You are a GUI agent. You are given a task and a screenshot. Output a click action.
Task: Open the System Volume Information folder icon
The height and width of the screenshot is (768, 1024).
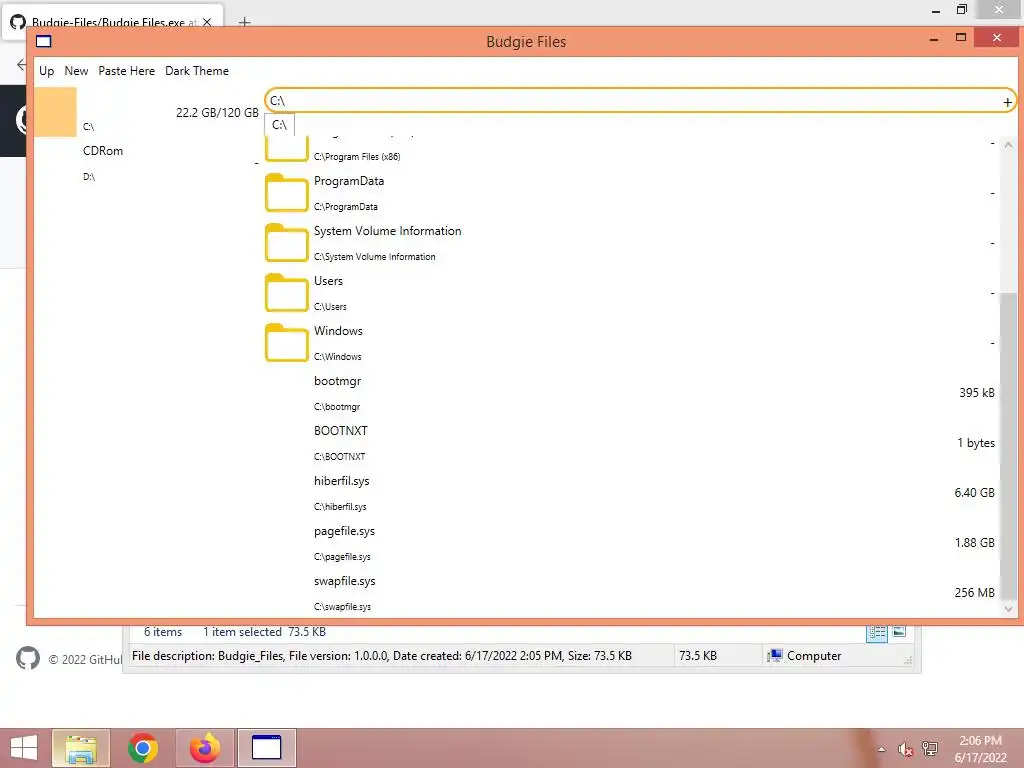click(287, 242)
